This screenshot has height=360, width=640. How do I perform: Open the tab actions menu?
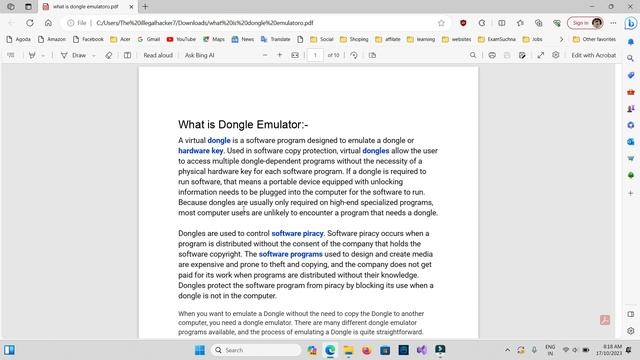coord(28,7)
